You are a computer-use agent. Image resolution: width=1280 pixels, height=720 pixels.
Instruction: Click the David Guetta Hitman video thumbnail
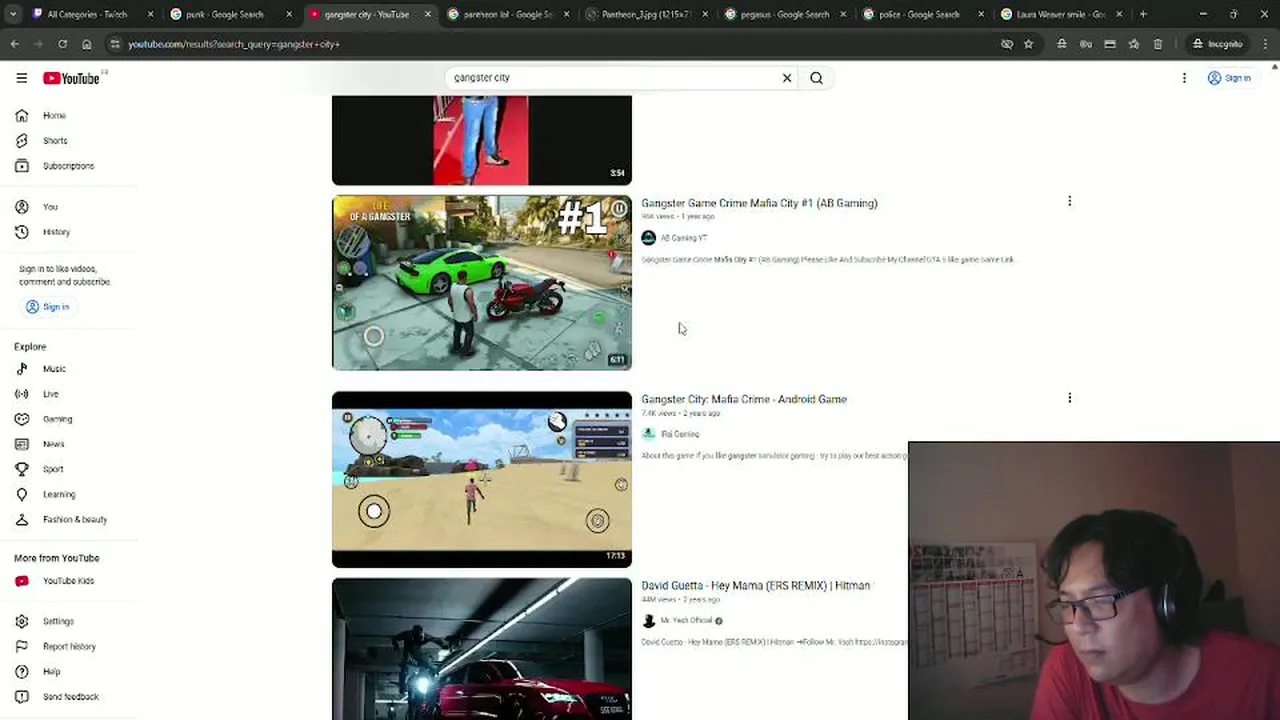(x=482, y=649)
